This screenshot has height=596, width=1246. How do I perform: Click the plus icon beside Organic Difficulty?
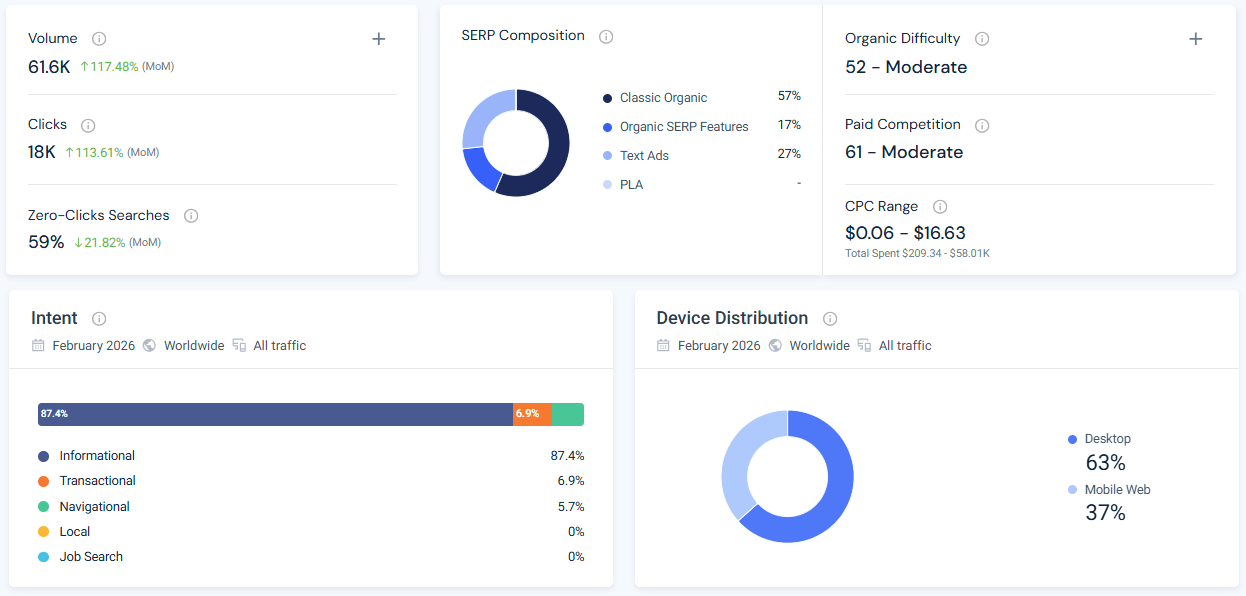[x=1196, y=39]
